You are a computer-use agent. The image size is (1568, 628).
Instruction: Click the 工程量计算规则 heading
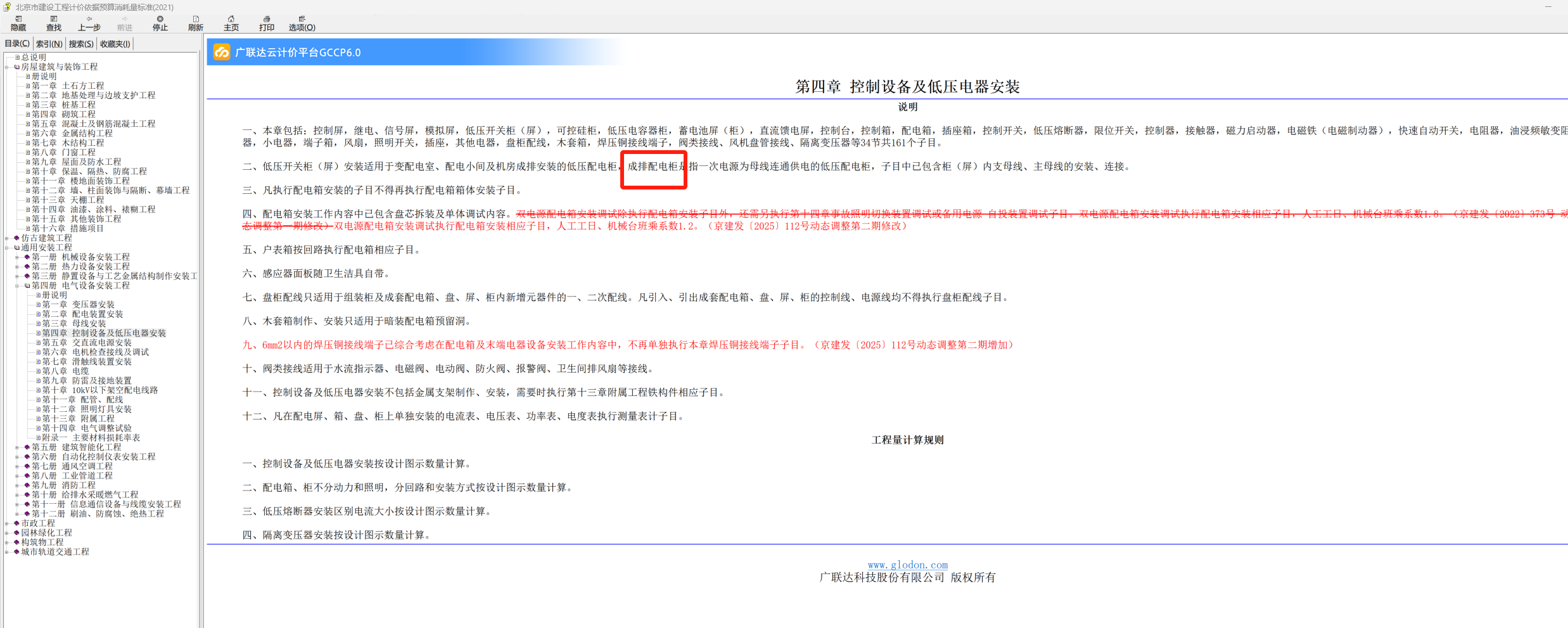tap(907, 440)
